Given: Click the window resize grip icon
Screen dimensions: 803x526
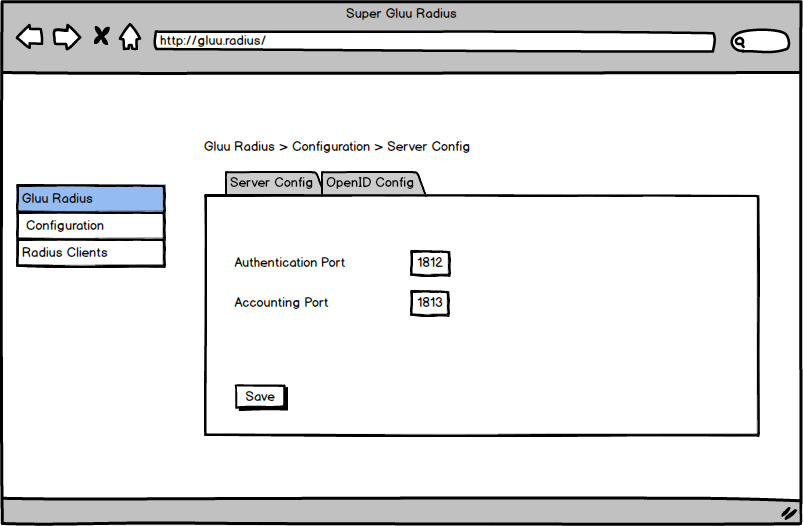Looking at the screenshot, I should coord(790,512).
